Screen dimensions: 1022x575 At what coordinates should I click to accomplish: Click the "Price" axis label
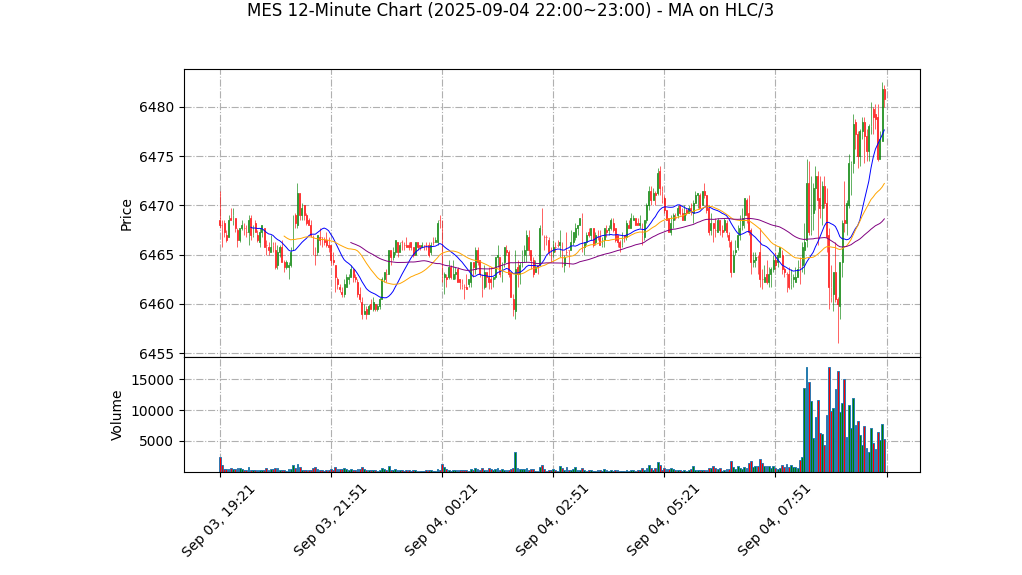point(126,215)
